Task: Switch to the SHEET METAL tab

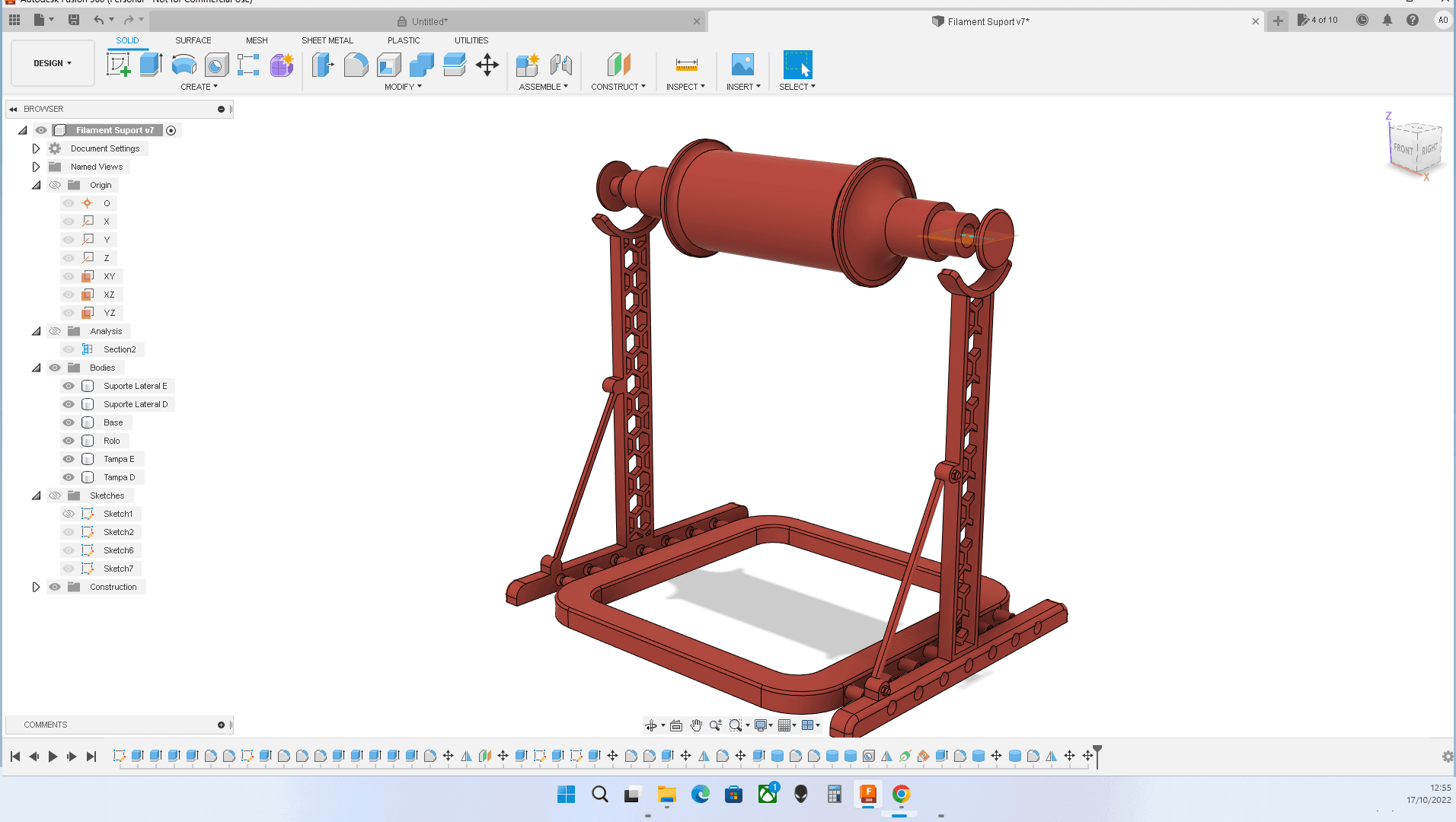Action: tap(327, 40)
